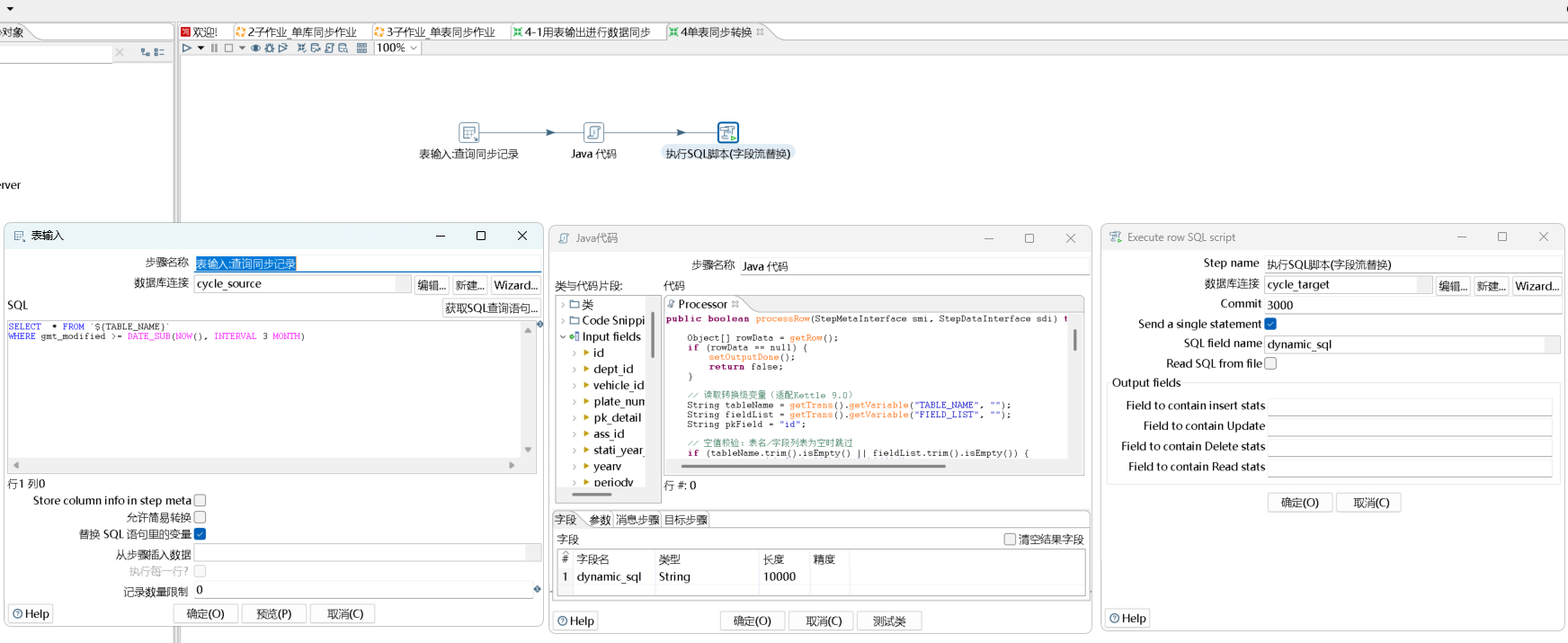Explore database via toolbar icon
The image size is (1568, 643).
coord(343,48)
